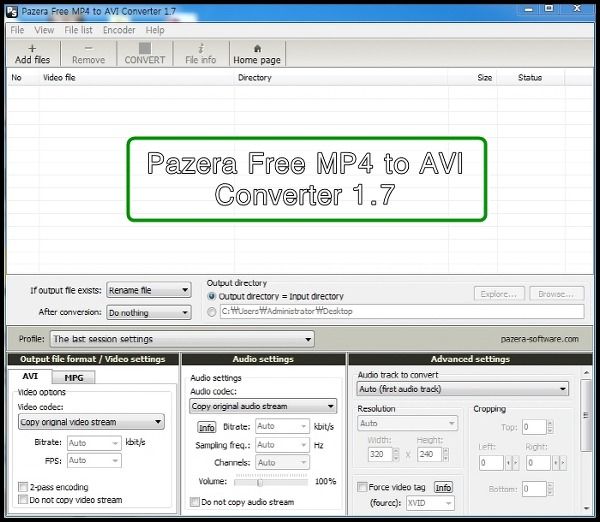Open the View menu
Image resolution: width=600 pixels, height=522 pixels.
point(44,30)
